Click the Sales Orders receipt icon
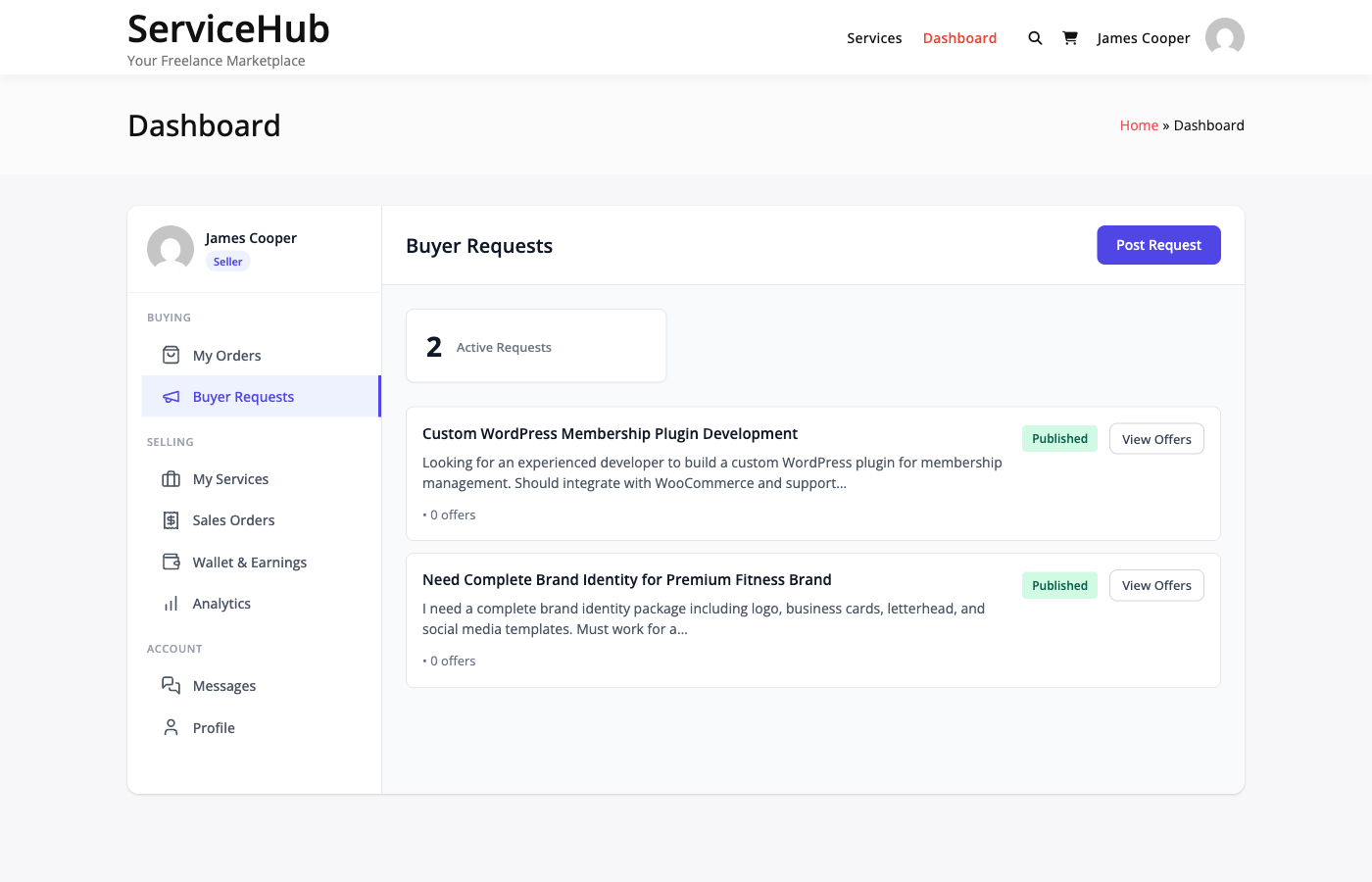Viewport: 1372px width, 882px height. [171, 520]
